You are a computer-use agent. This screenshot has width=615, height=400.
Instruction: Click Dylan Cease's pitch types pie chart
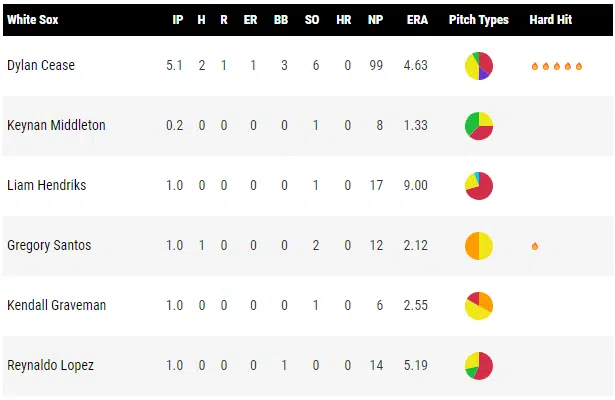[478, 66]
